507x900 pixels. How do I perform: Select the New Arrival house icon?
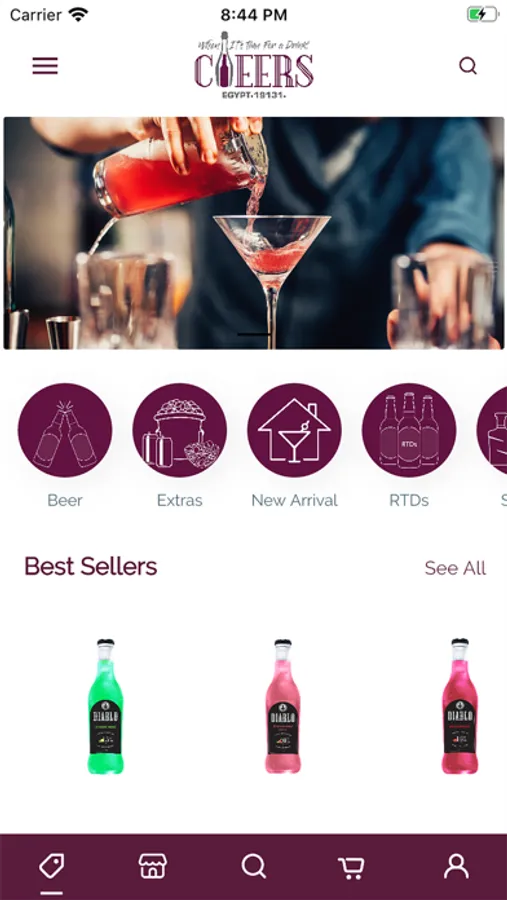click(x=295, y=430)
